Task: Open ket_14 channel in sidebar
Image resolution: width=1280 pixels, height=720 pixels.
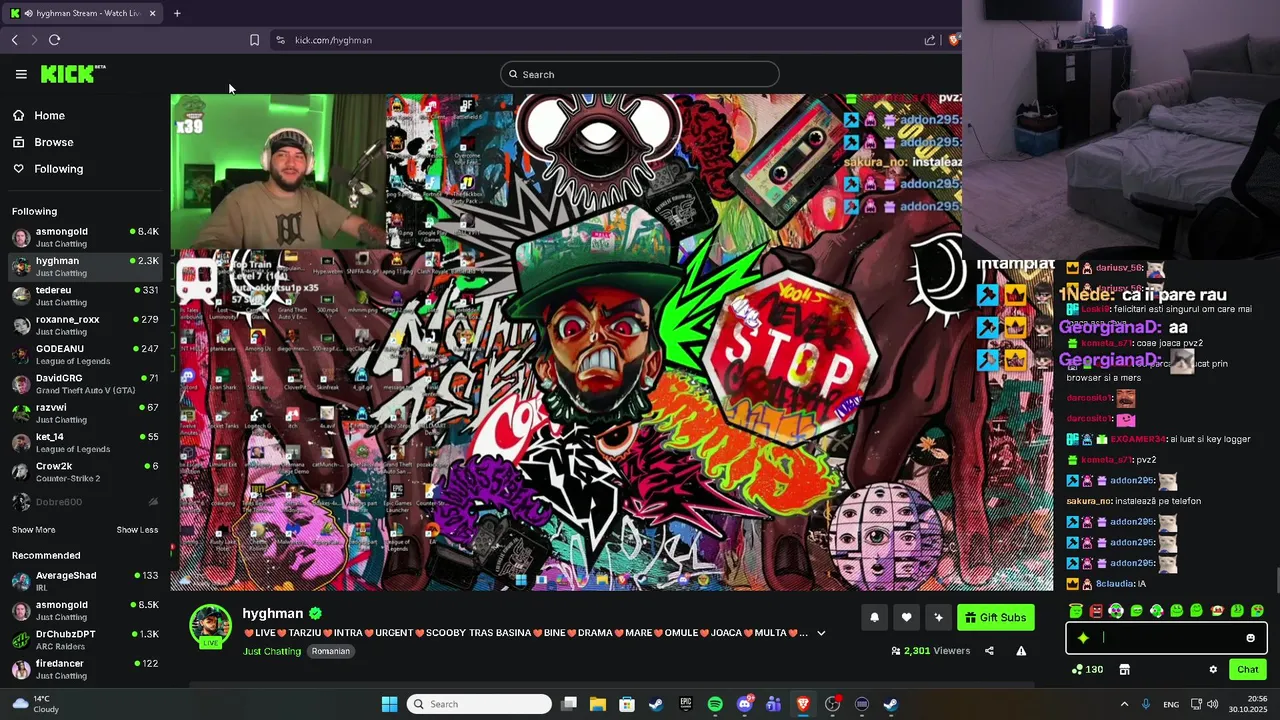Action: pyautogui.click(x=85, y=442)
